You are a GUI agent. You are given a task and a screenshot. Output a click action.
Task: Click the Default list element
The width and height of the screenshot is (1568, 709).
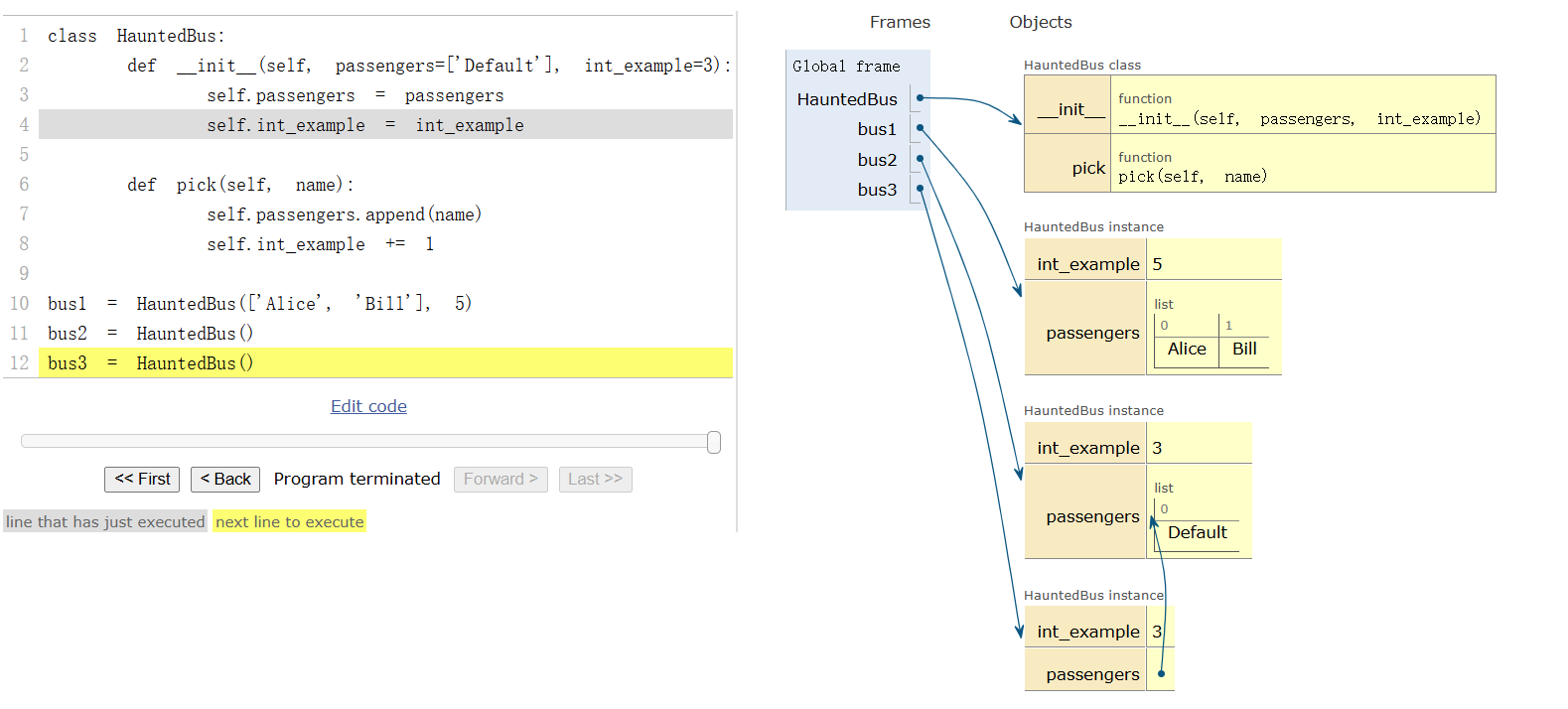click(x=1197, y=532)
